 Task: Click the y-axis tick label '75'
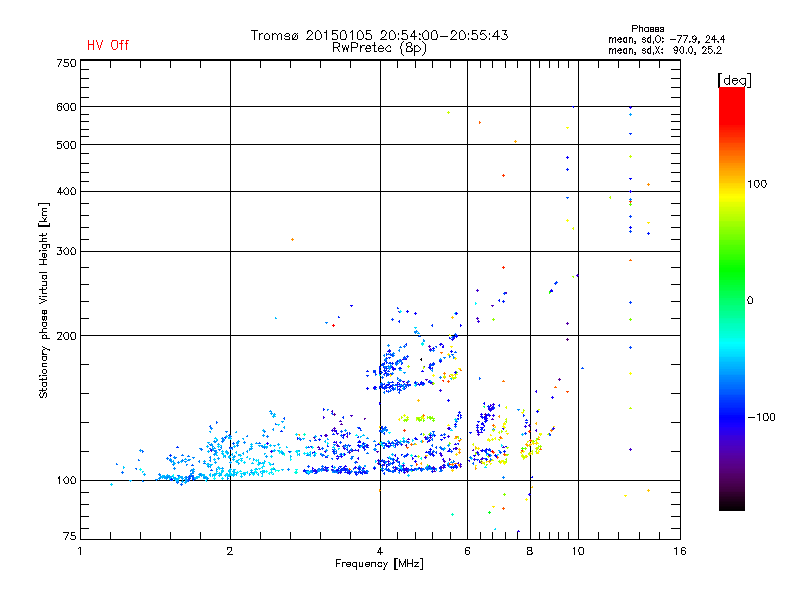pos(70,536)
